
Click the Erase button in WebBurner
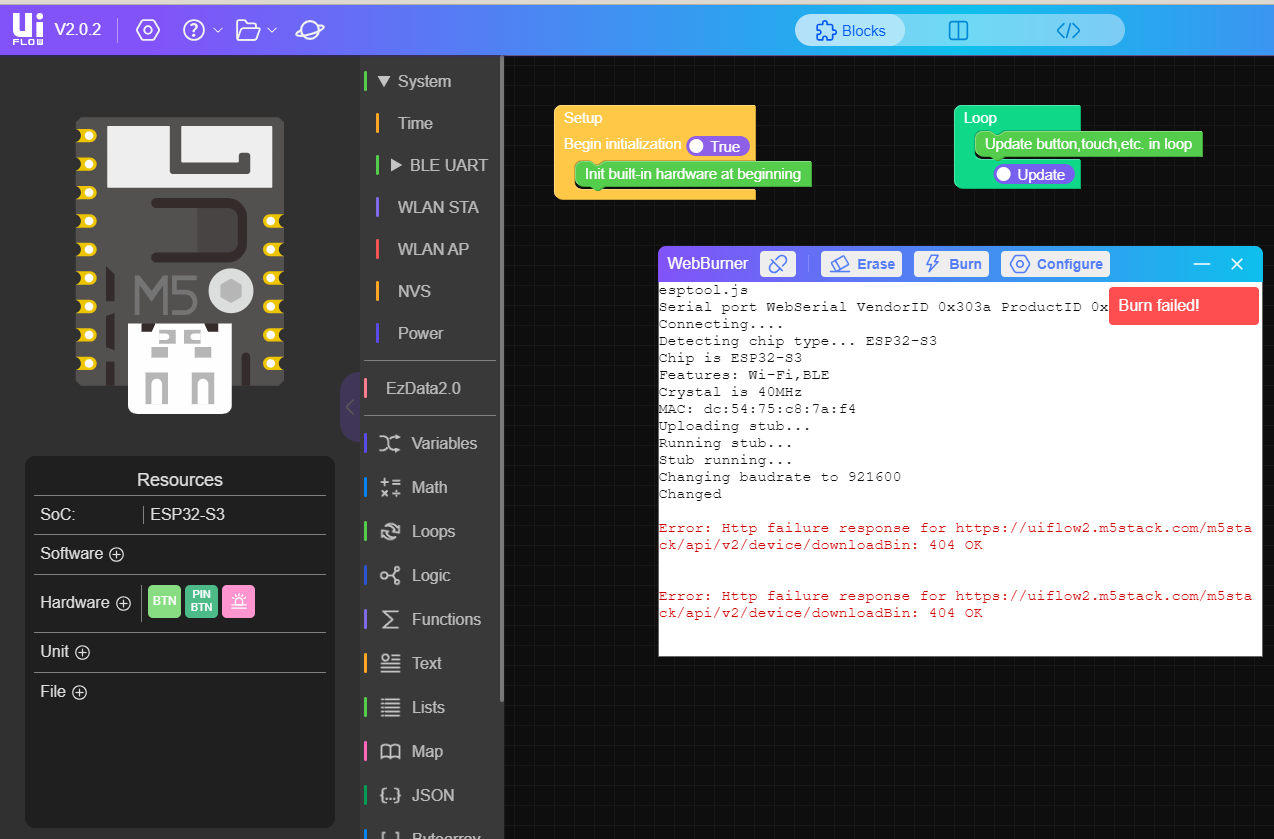(x=861, y=264)
